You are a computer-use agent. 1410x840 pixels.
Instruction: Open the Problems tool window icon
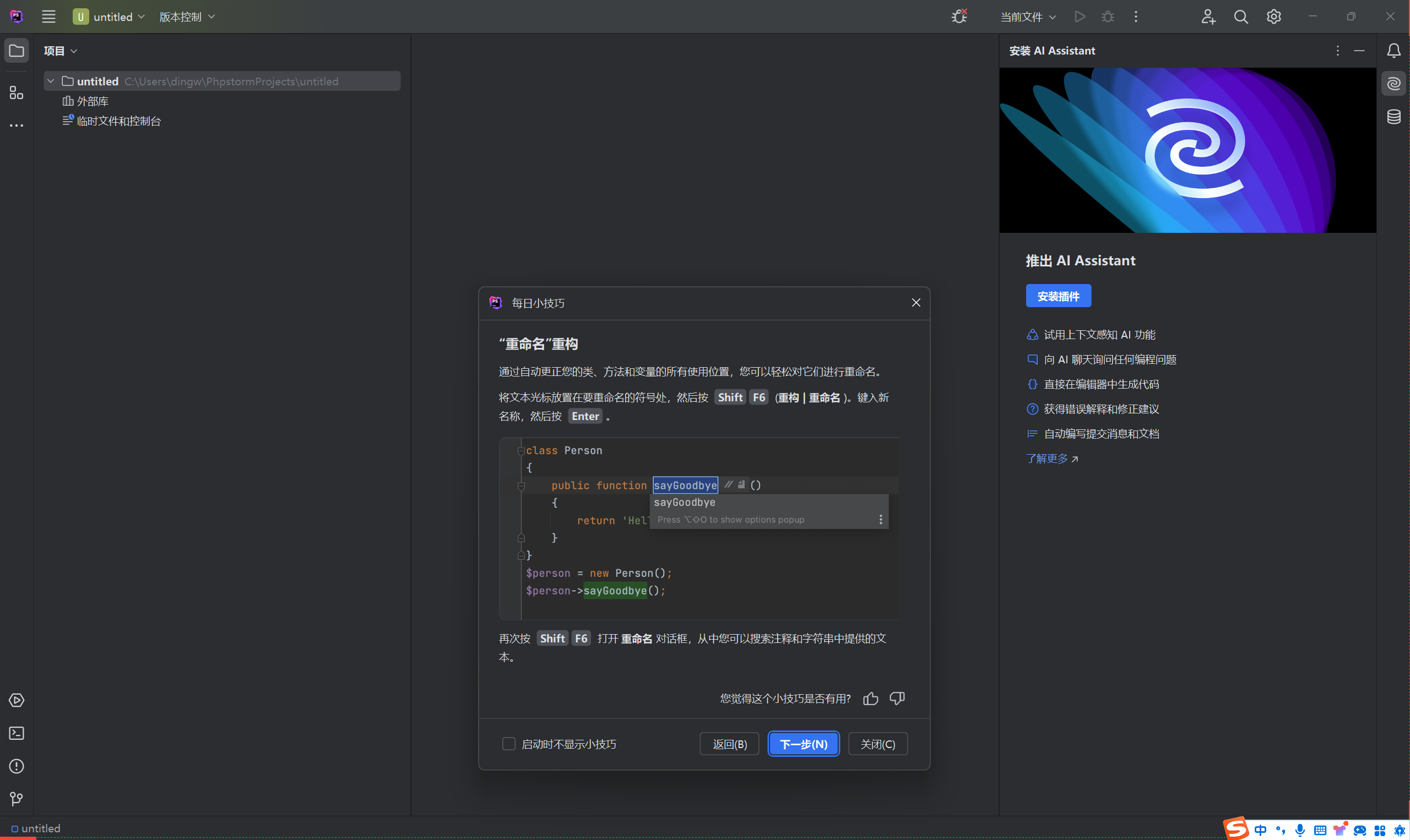pos(17,766)
